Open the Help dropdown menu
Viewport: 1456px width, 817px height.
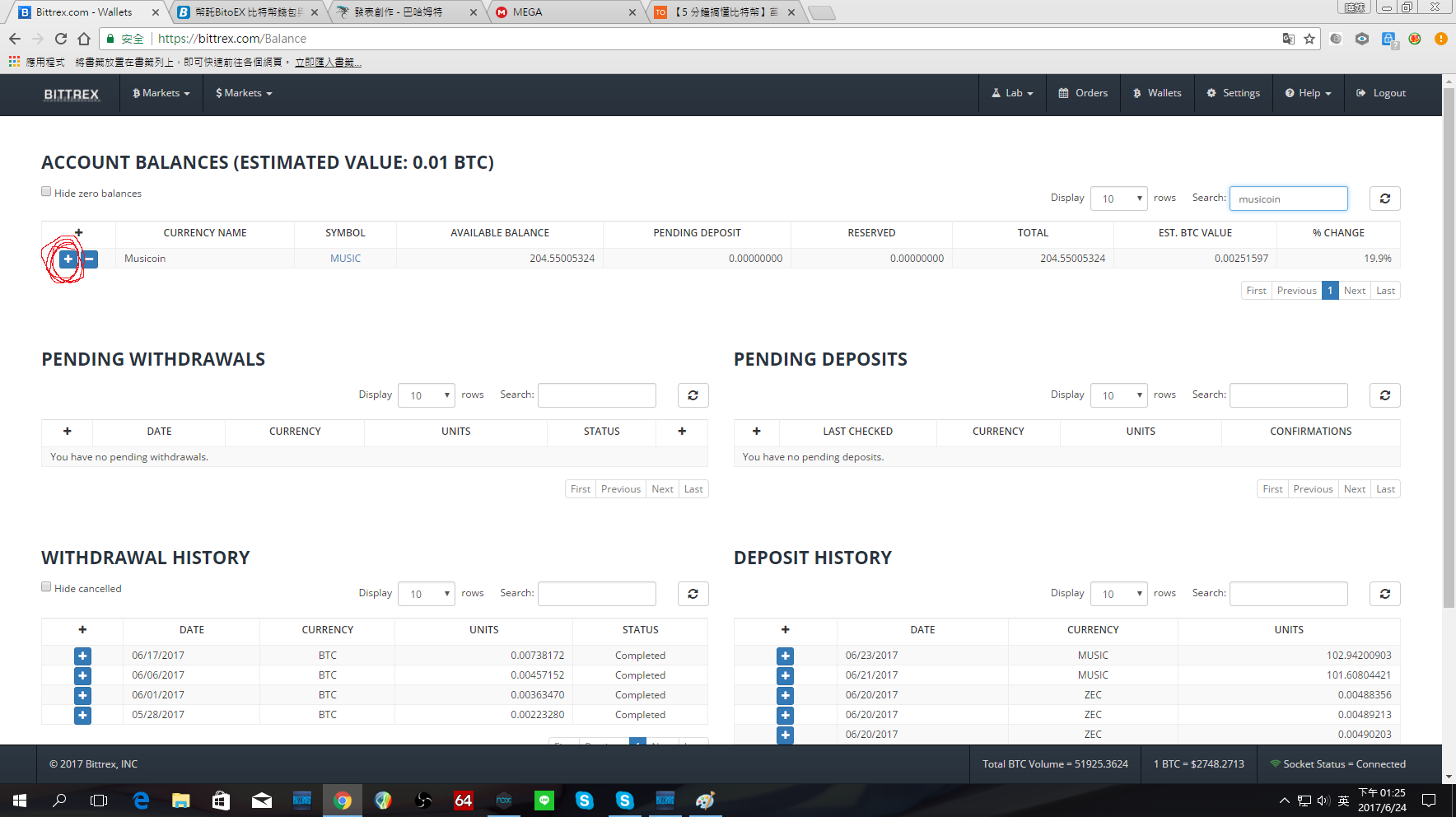[x=1308, y=94]
